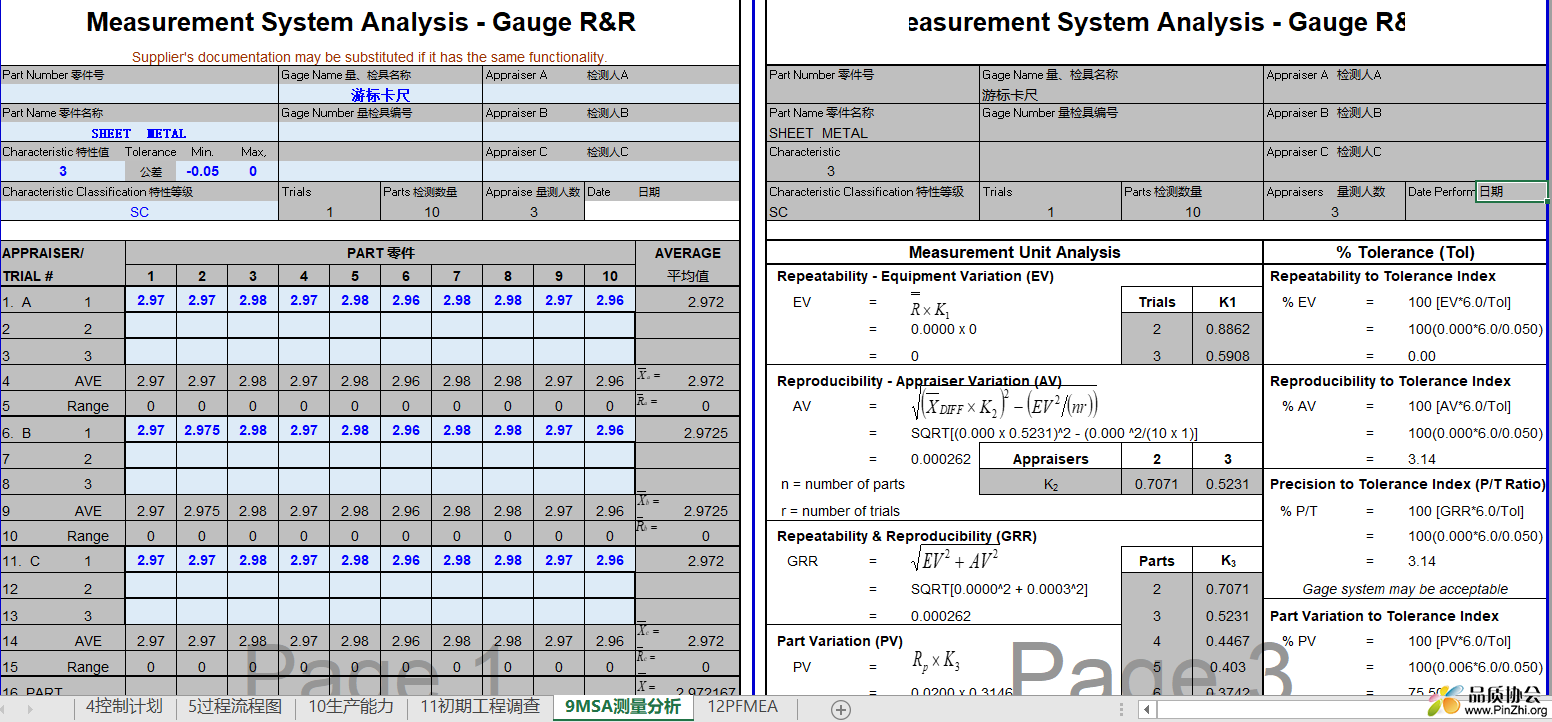
Task: Click the % AV result 3.14
Action: (1421, 459)
